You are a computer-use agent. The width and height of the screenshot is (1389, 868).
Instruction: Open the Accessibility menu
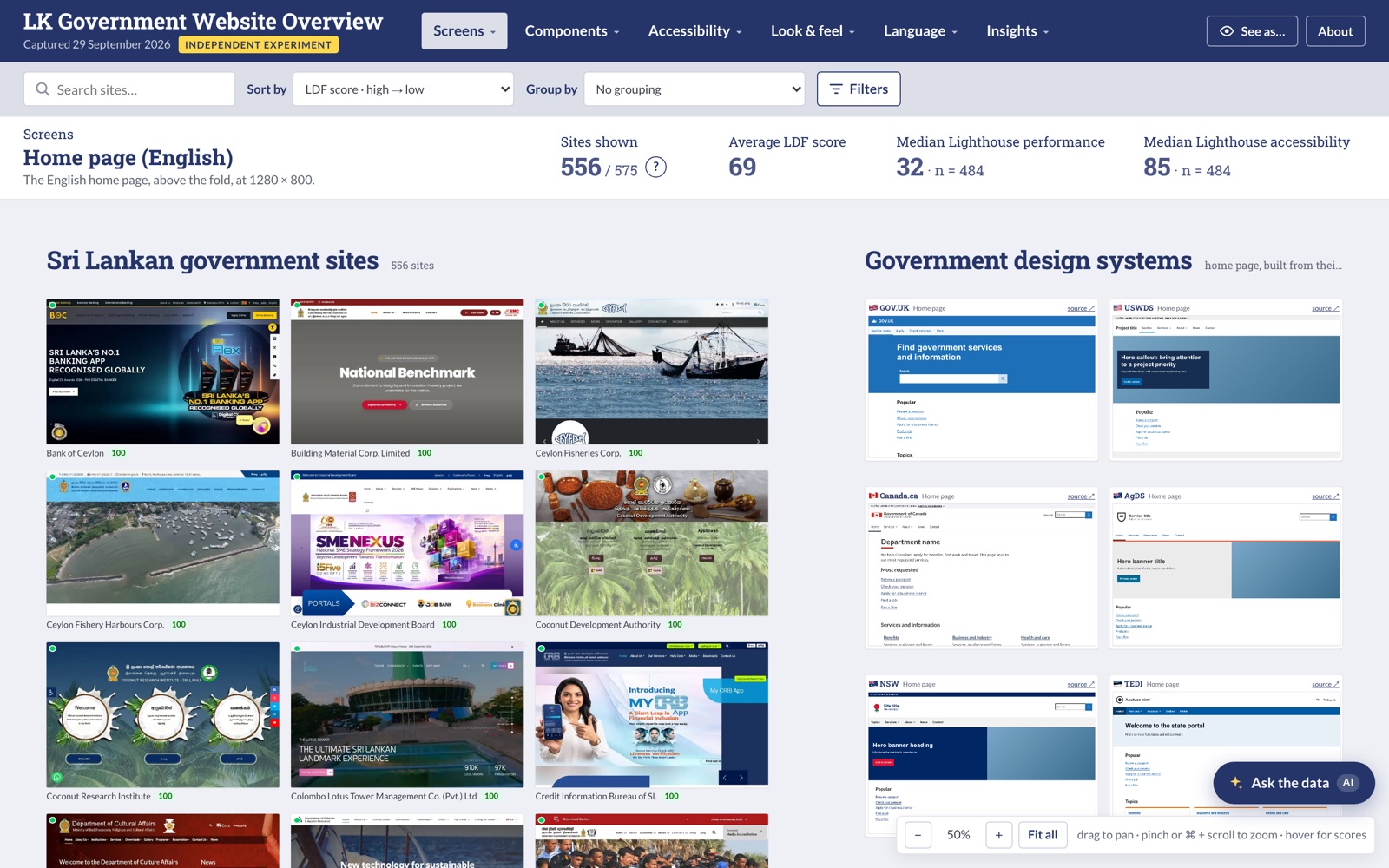coord(695,31)
